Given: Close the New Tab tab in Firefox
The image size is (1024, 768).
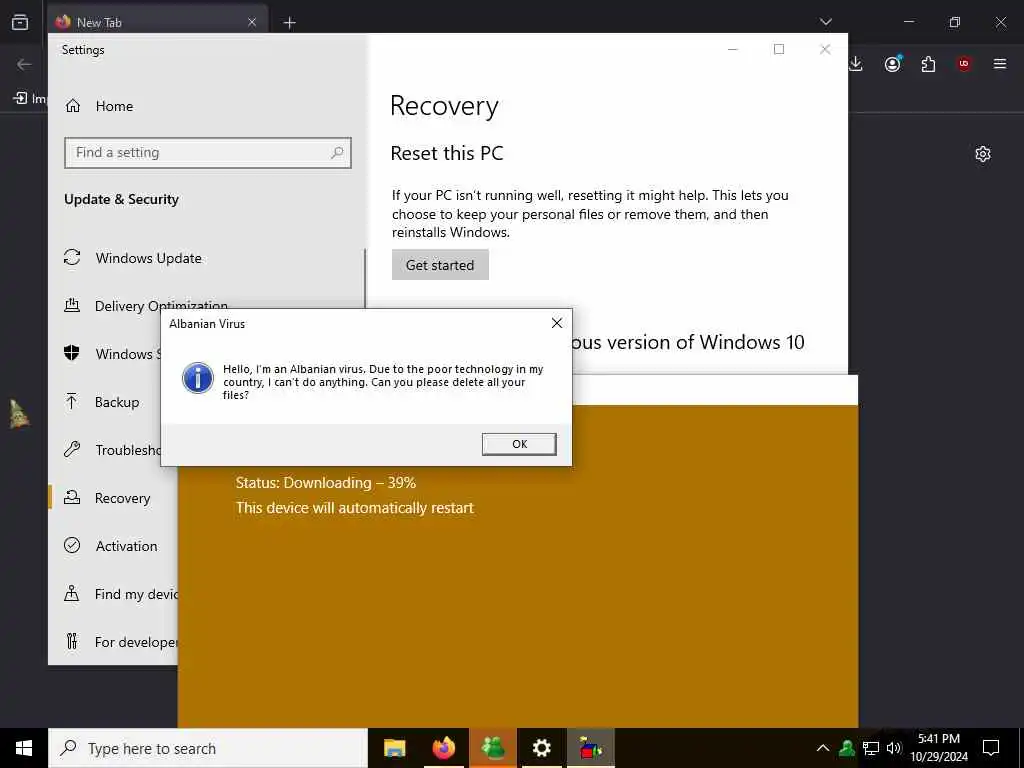Looking at the screenshot, I should tap(252, 22).
